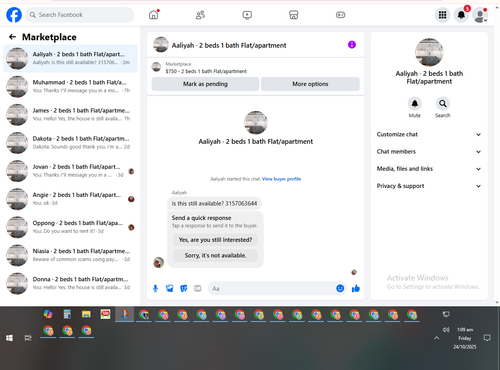Screen dimensions: 500x370
Task: Click the sender avatar beside quick responses
Action: (159, 262)
